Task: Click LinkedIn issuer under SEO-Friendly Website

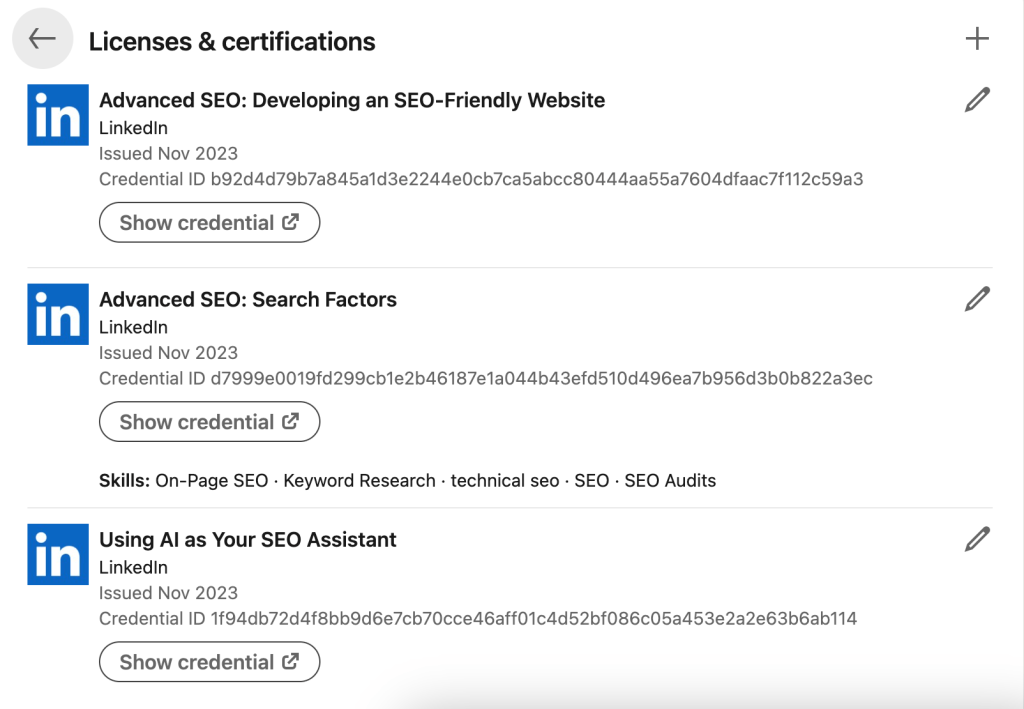Action: (133, 128)
